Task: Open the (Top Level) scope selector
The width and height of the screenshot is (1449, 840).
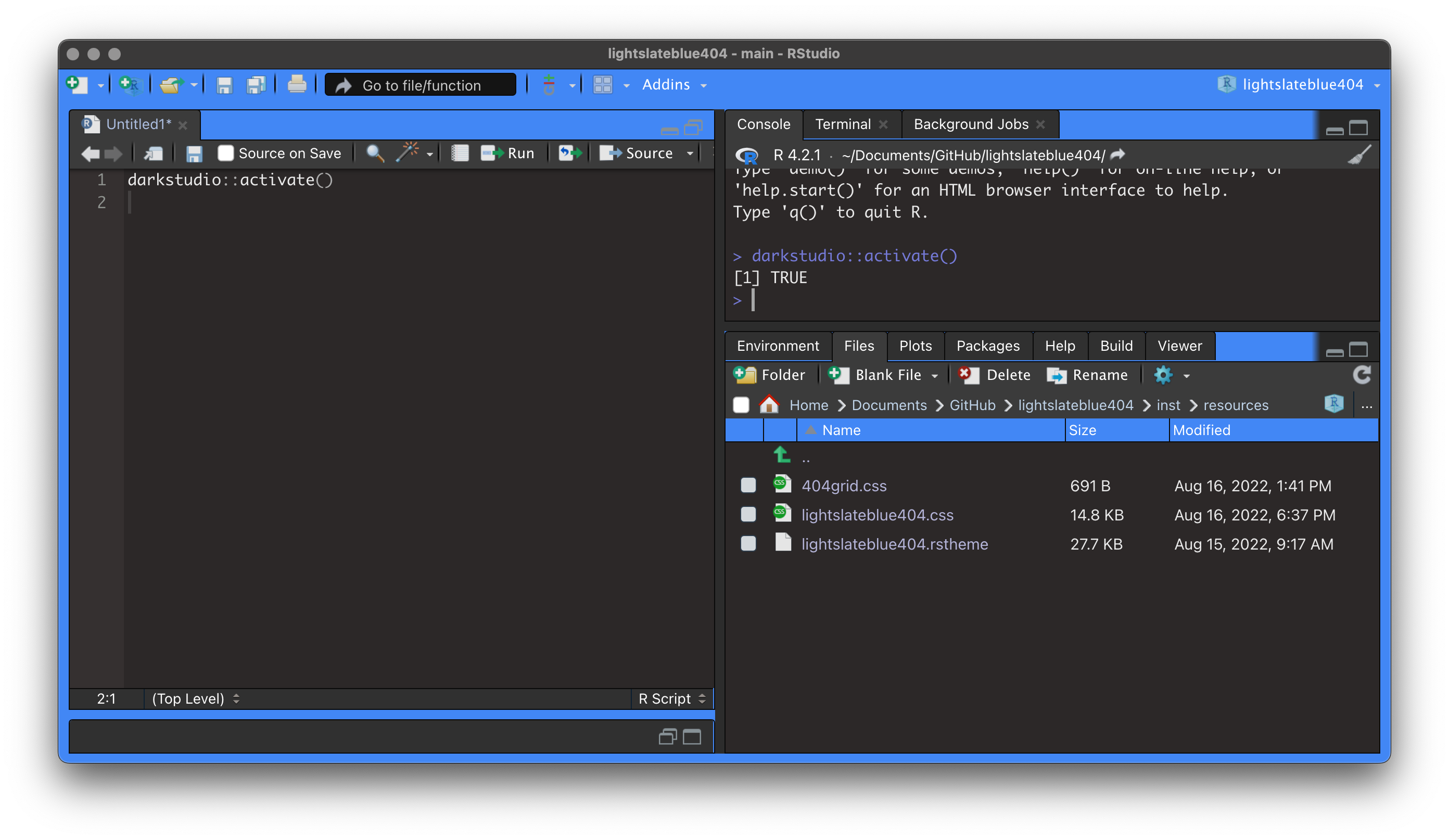Action: (x=196, y=698)
